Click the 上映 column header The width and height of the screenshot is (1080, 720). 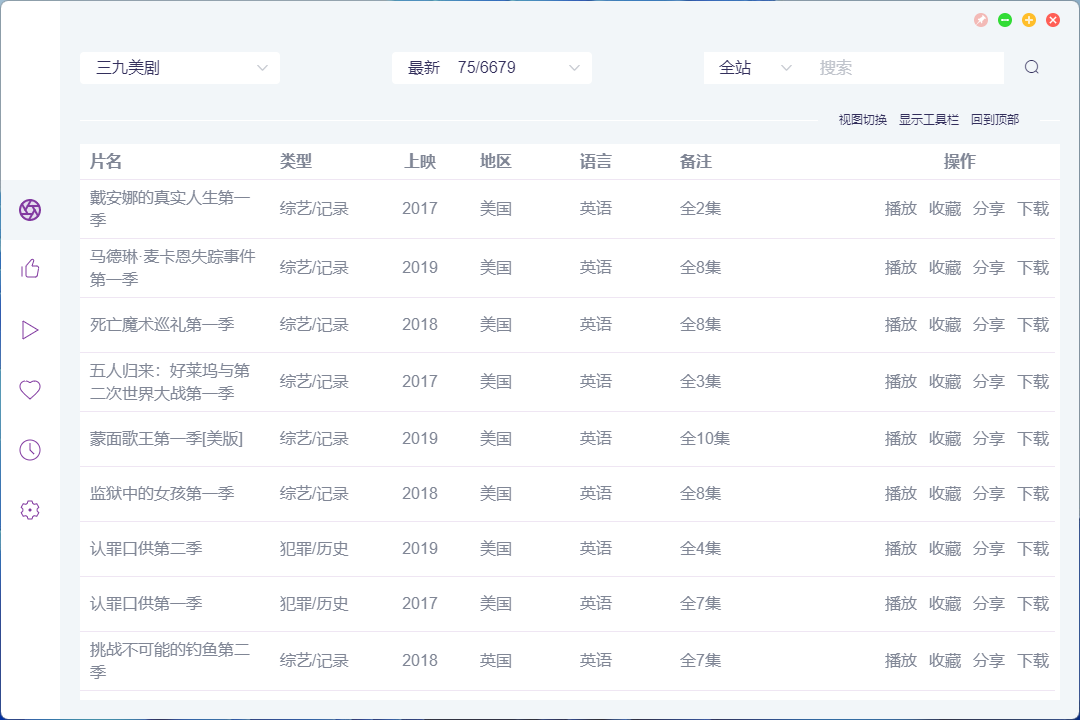(x=420, y=161)
